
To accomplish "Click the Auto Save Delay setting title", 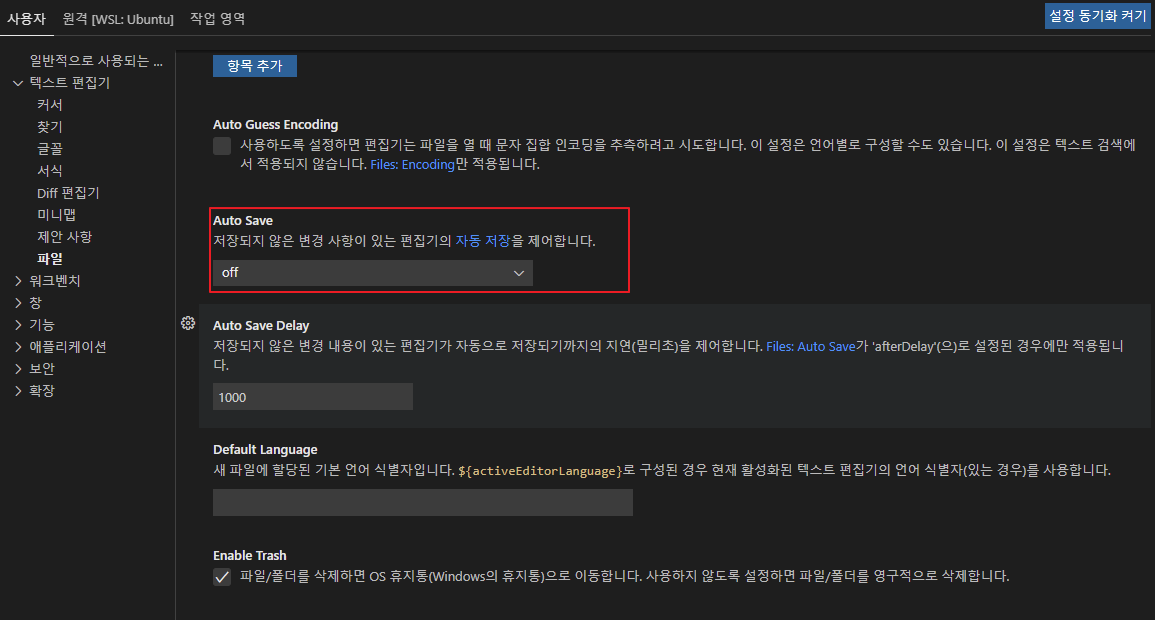I will 261,325.
